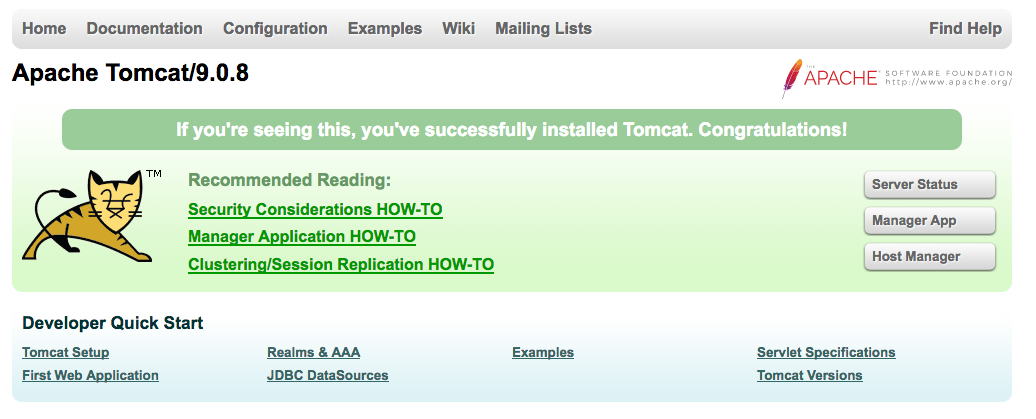
Task: Open the First Web Application link
Action: [x=90, y=376]
